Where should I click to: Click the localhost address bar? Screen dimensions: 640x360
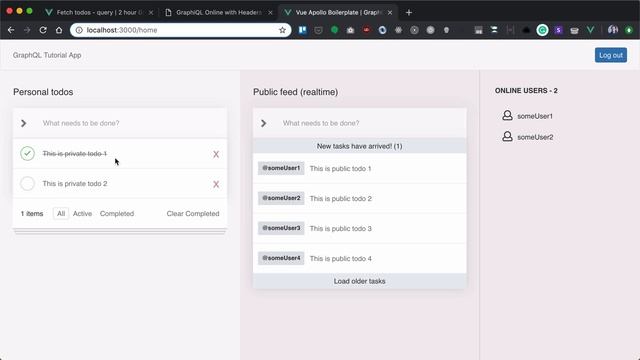click(x=180, y=30)
